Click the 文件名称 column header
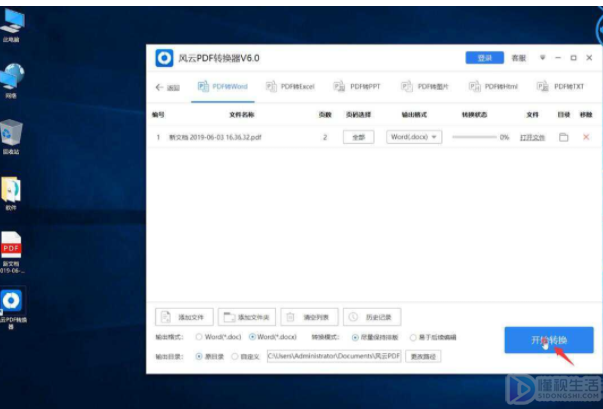 click(x=242, y=115)
